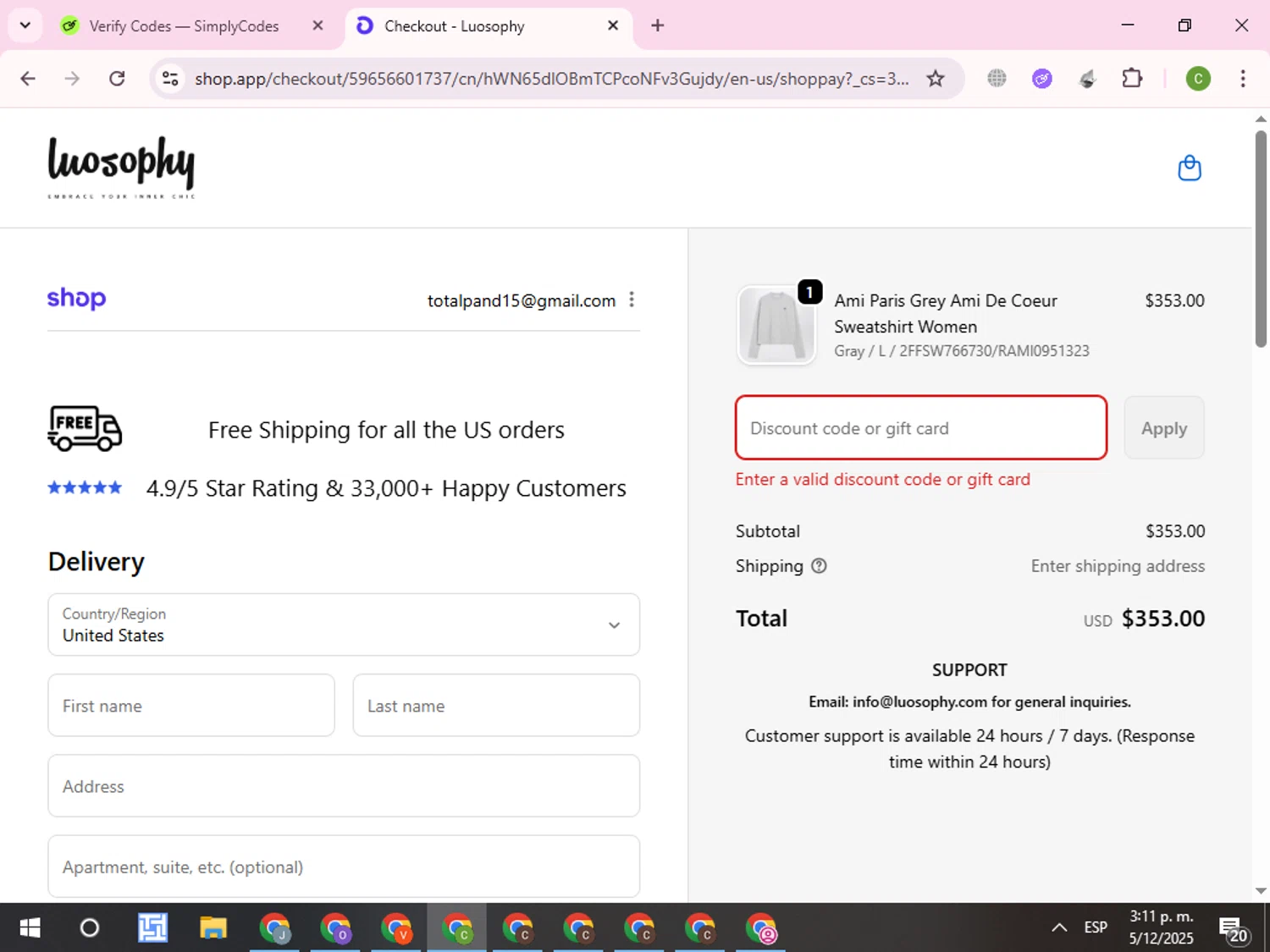Open the Windows Start menu

[30, 928]
